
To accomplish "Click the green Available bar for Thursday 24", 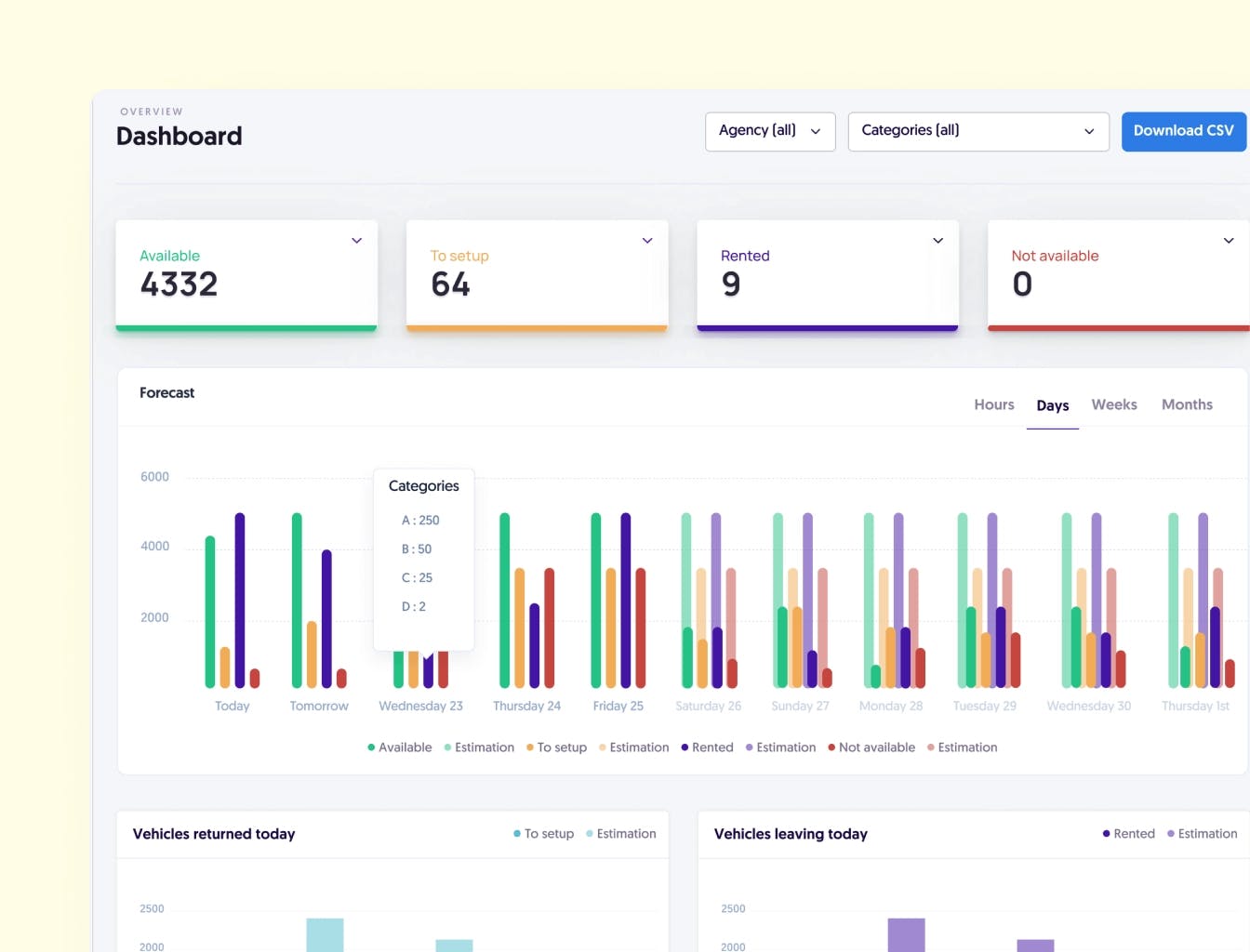I will 505,601.
